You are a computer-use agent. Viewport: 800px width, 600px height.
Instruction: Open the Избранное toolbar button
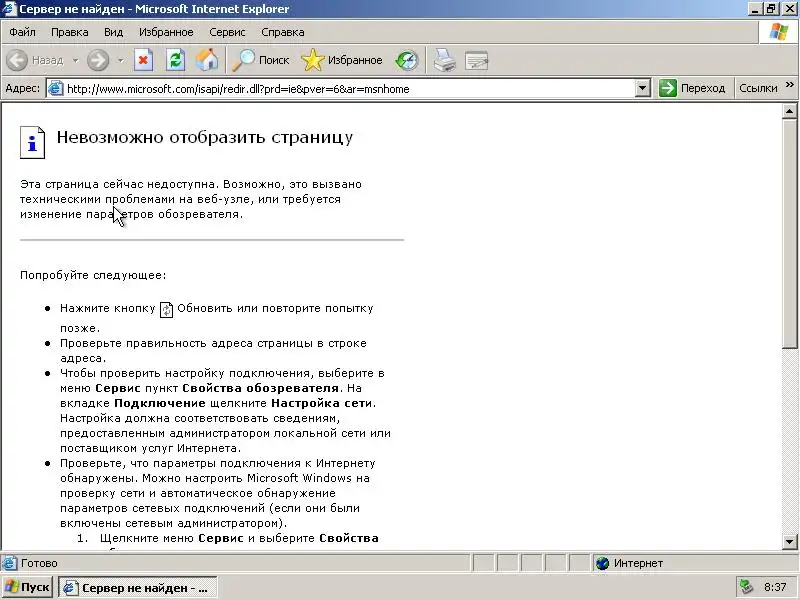(342, 60)
